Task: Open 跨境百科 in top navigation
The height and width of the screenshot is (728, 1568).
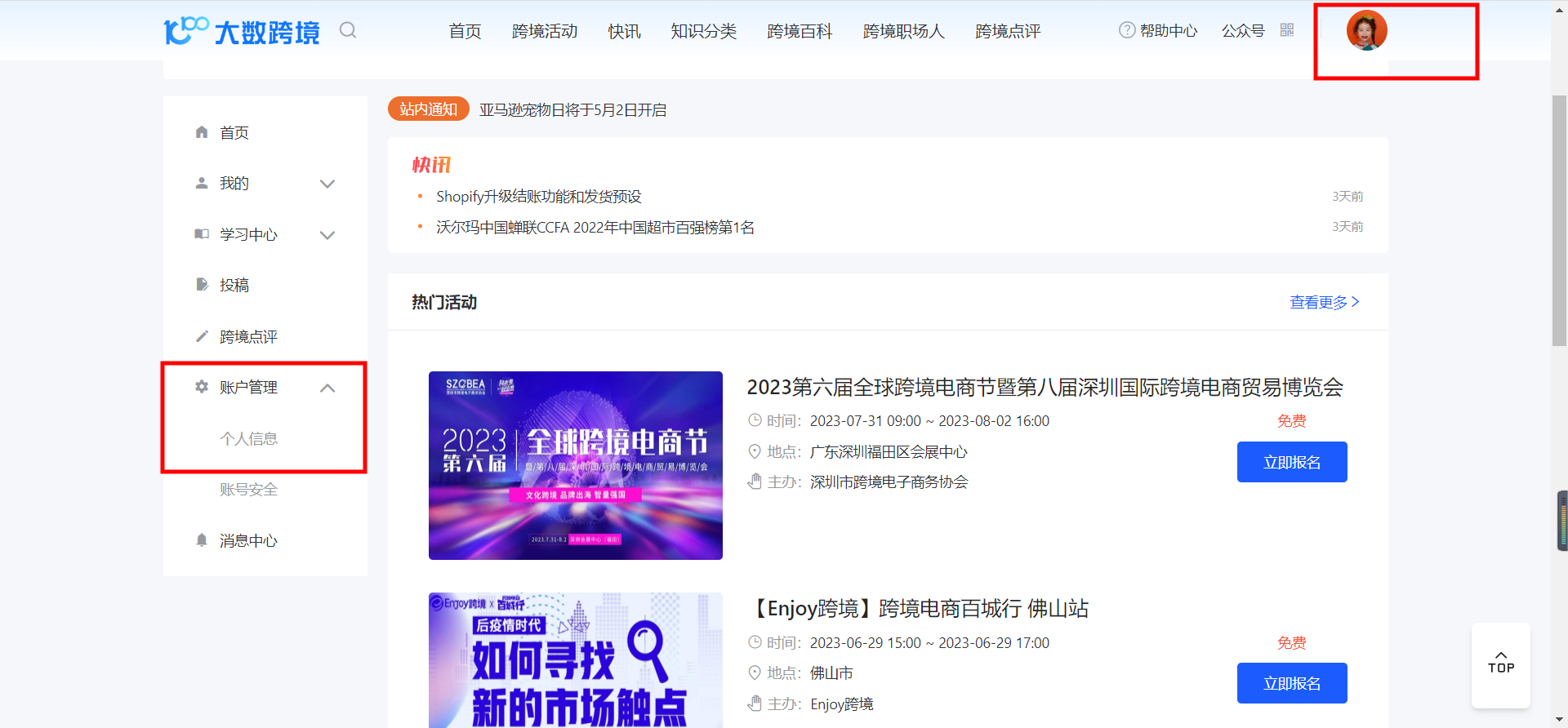Action: tap(800, 31)
